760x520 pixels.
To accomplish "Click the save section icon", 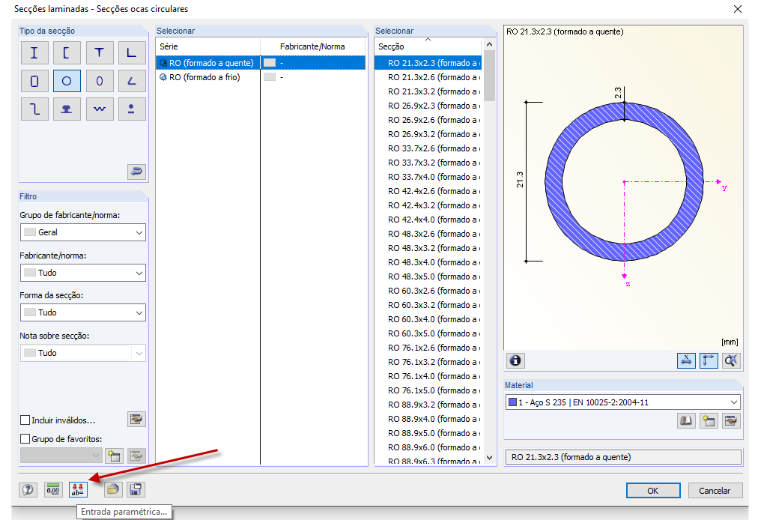I will click(136, 490).
